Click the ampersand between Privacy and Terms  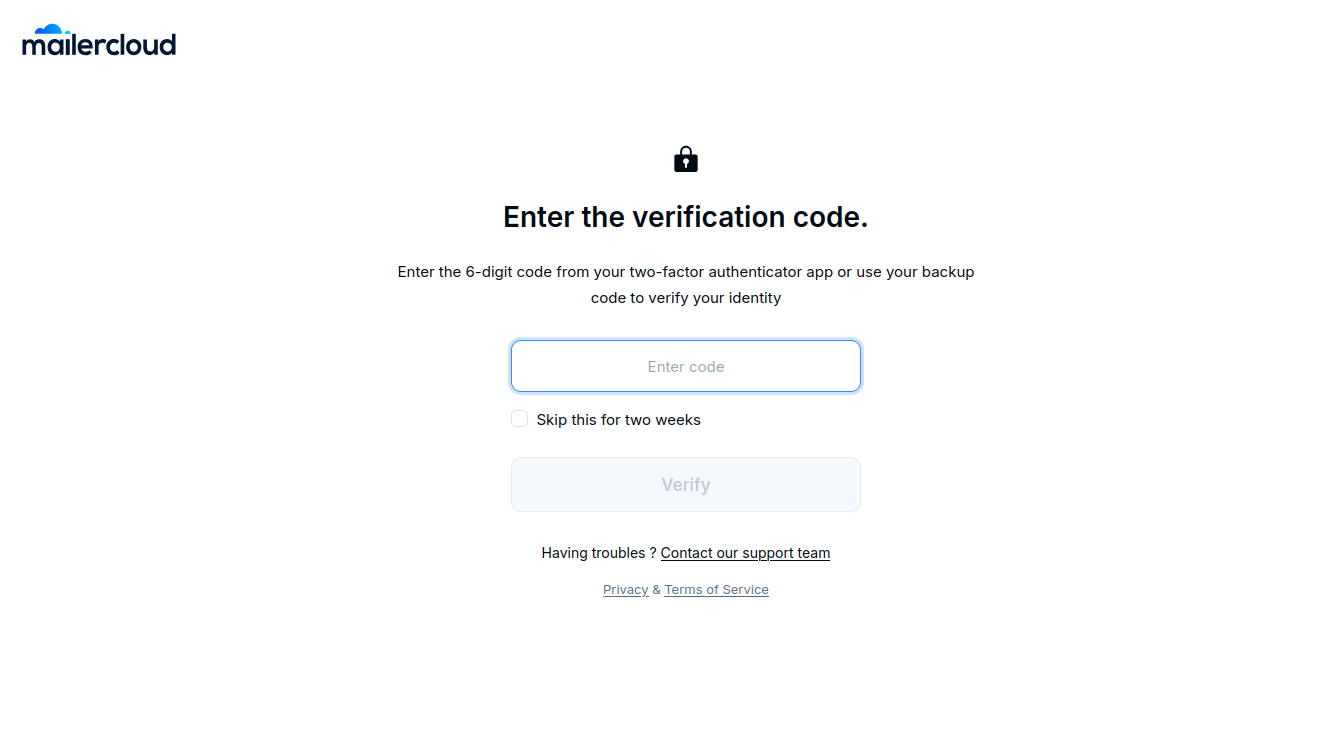click(x=656, y=590)
